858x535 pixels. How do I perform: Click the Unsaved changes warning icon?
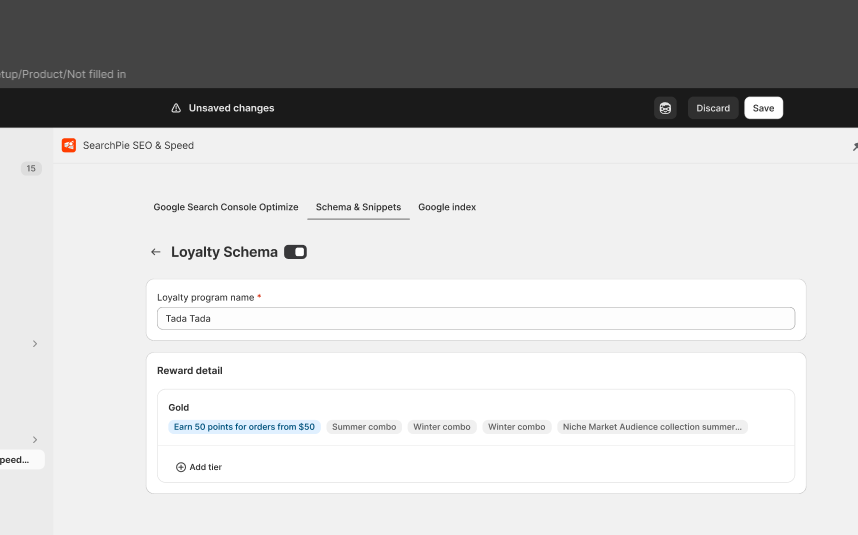(177, 108)
